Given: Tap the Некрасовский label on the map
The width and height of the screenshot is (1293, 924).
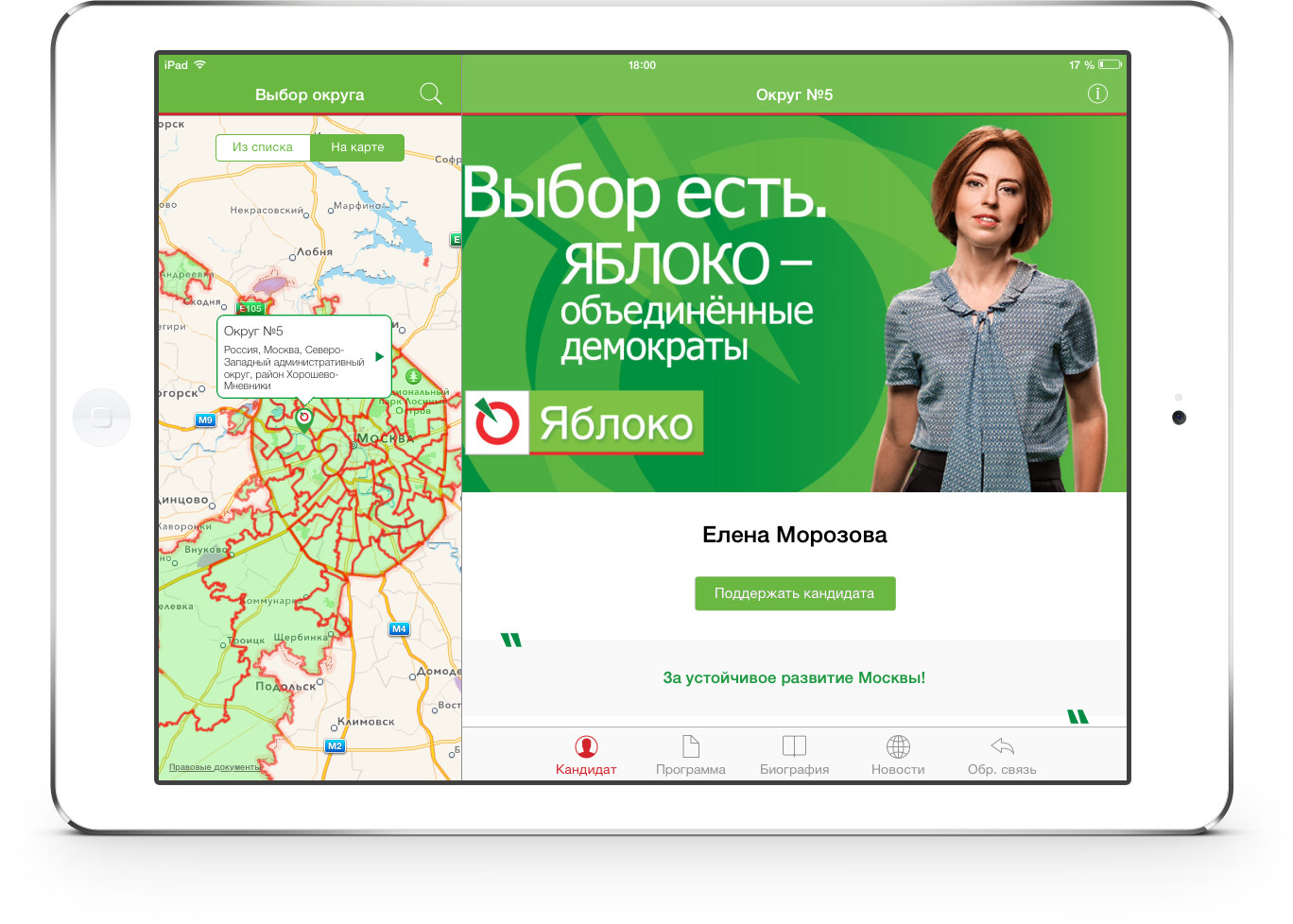Looking at the screenshot, I should 267,210.
